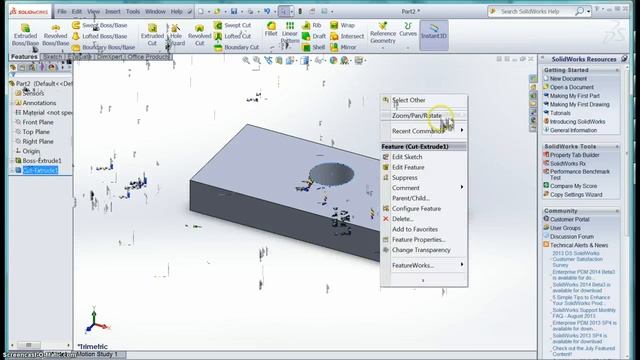Screen dimensions: 640x360
Task: Choose Delete... in context menu
Action: click(x=424, y=219)
